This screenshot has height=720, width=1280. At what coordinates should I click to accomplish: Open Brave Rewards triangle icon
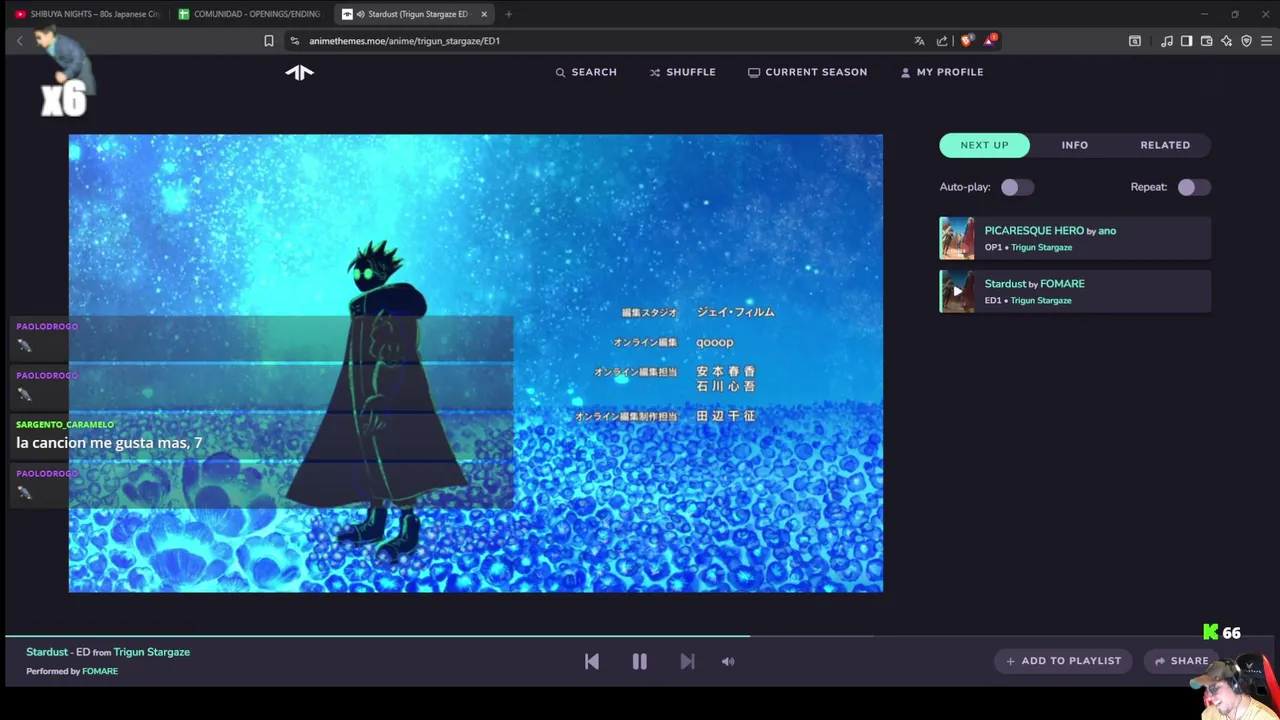[x=989, y=40]
